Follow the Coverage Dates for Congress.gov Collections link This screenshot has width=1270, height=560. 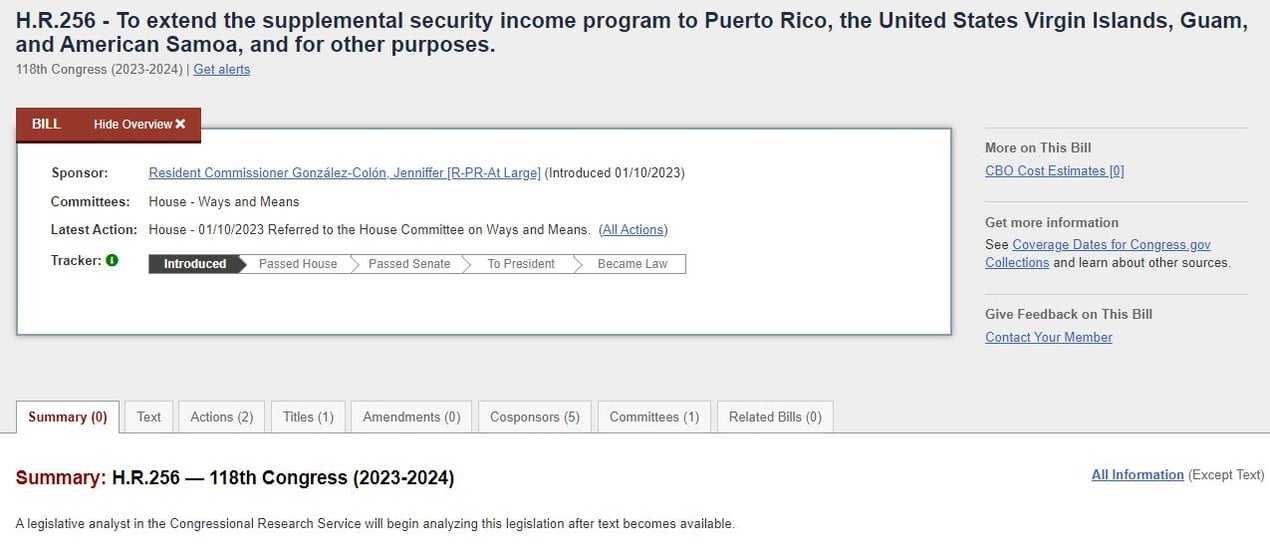[1098, 254]
